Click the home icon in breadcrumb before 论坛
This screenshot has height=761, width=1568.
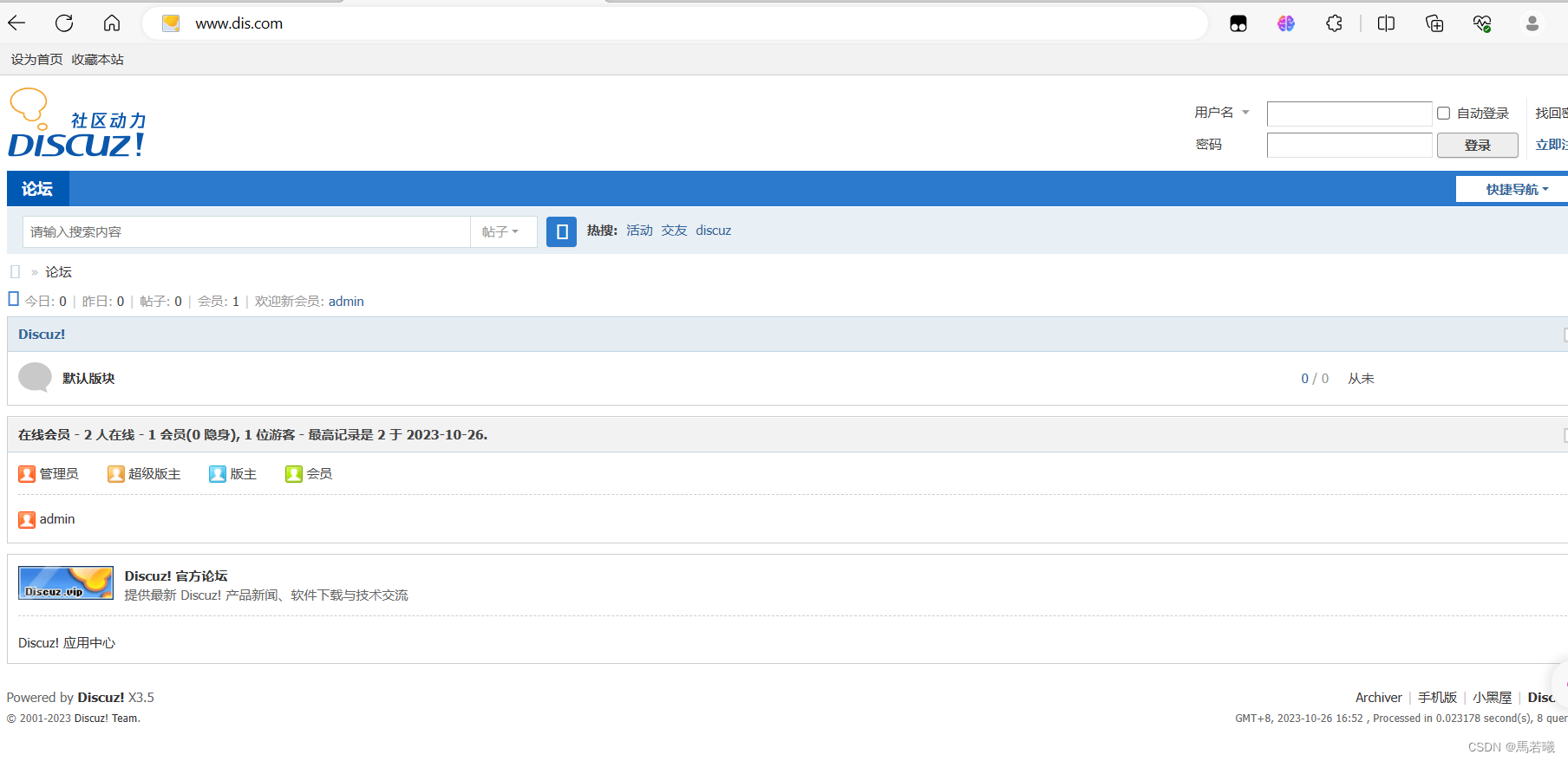(15, 272)
